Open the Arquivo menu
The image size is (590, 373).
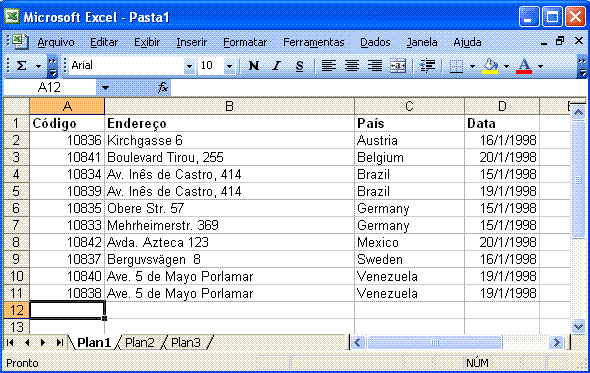point(56,42)
